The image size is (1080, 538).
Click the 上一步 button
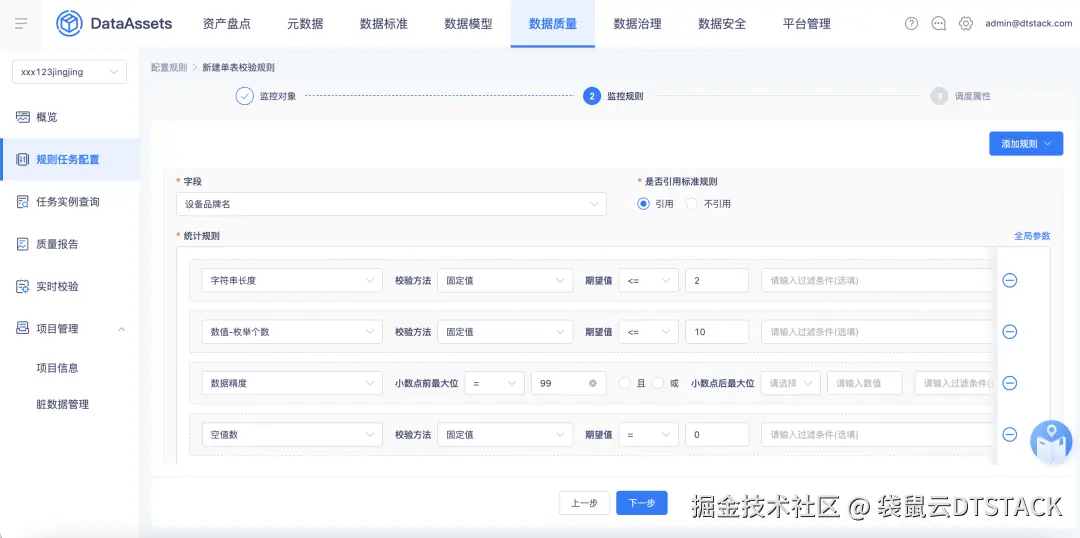tap(584, 503)
